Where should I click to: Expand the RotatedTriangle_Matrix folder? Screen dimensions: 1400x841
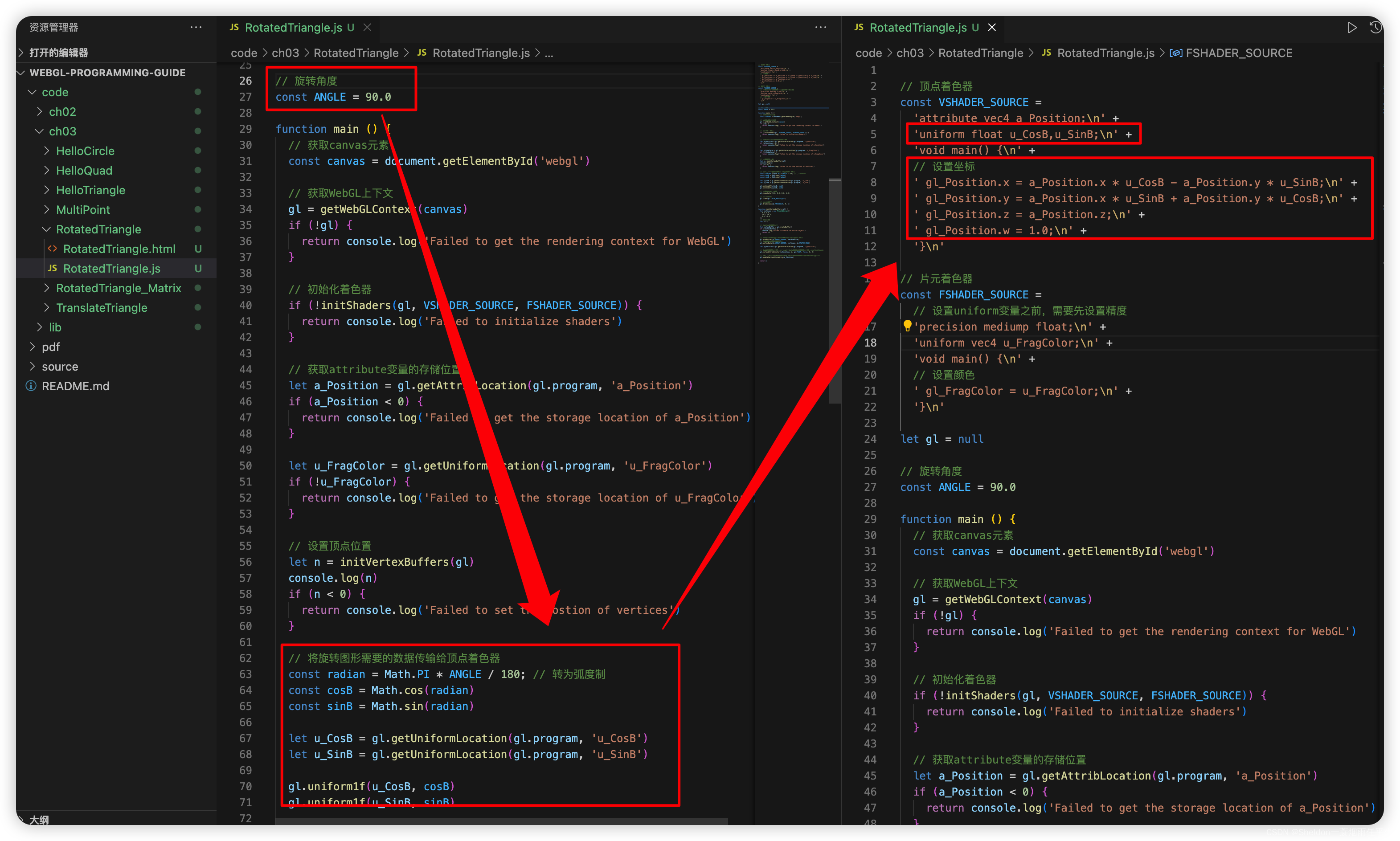pos(119,288)
